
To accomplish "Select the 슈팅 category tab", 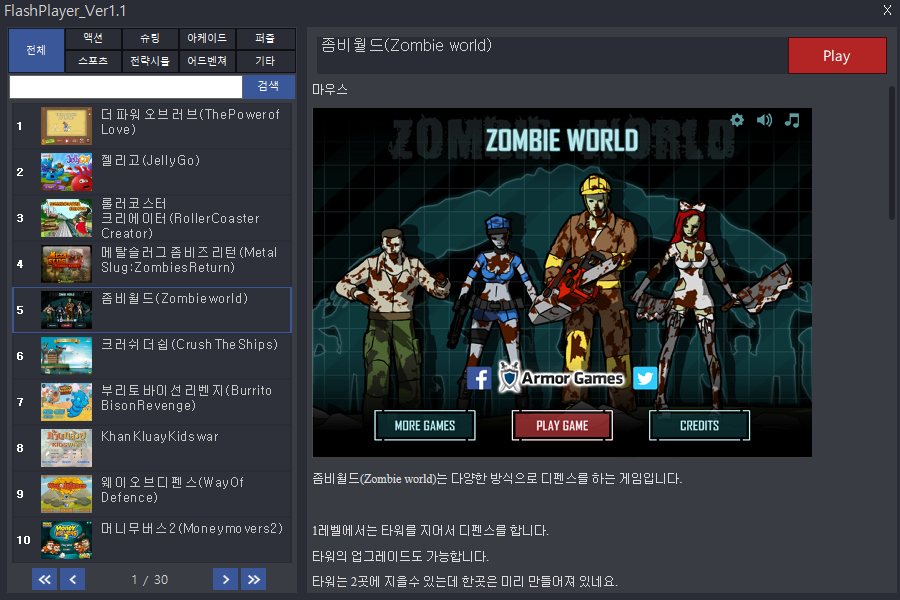I will pyautogui.click(x=150, y=38).
